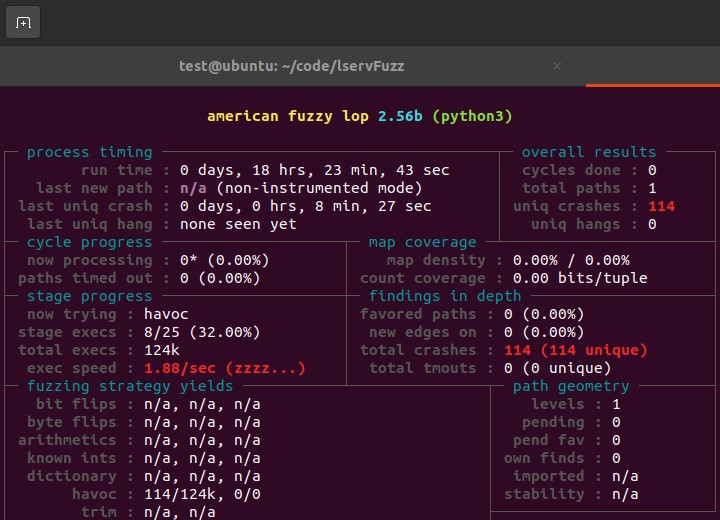Switch to the orange-underlined tab on right
The height and width of the screenshot is (520, 720).
(652, 66)
